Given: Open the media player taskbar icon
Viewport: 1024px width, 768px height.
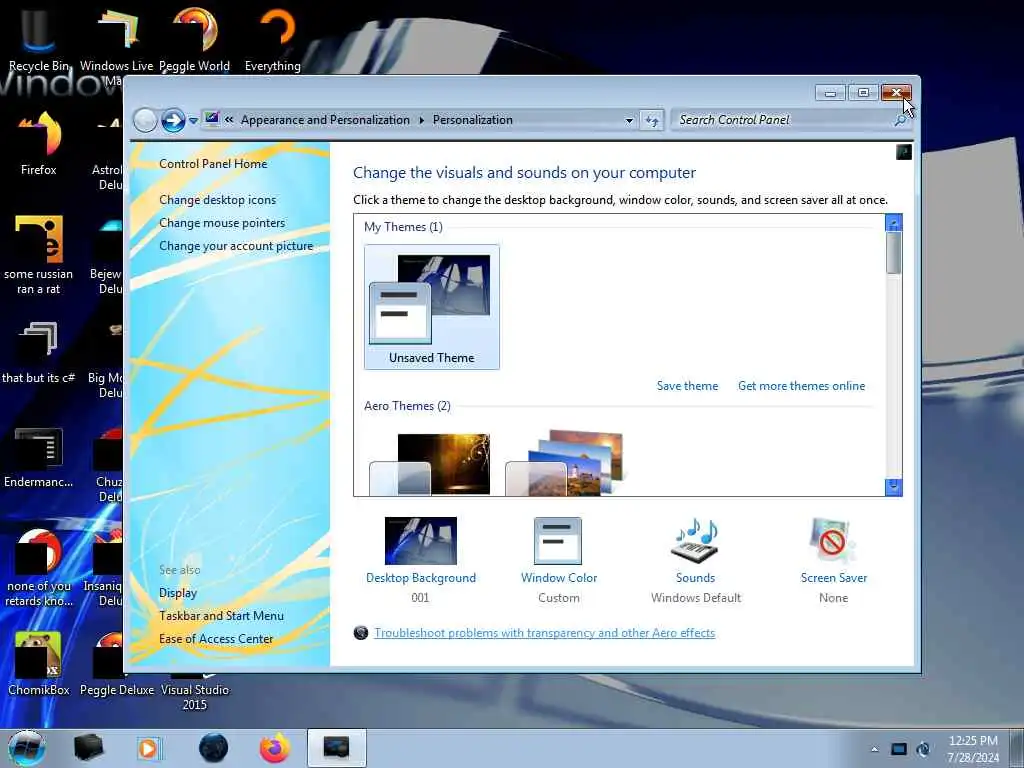Looking at the screenshot, I should tap(149, 748).
